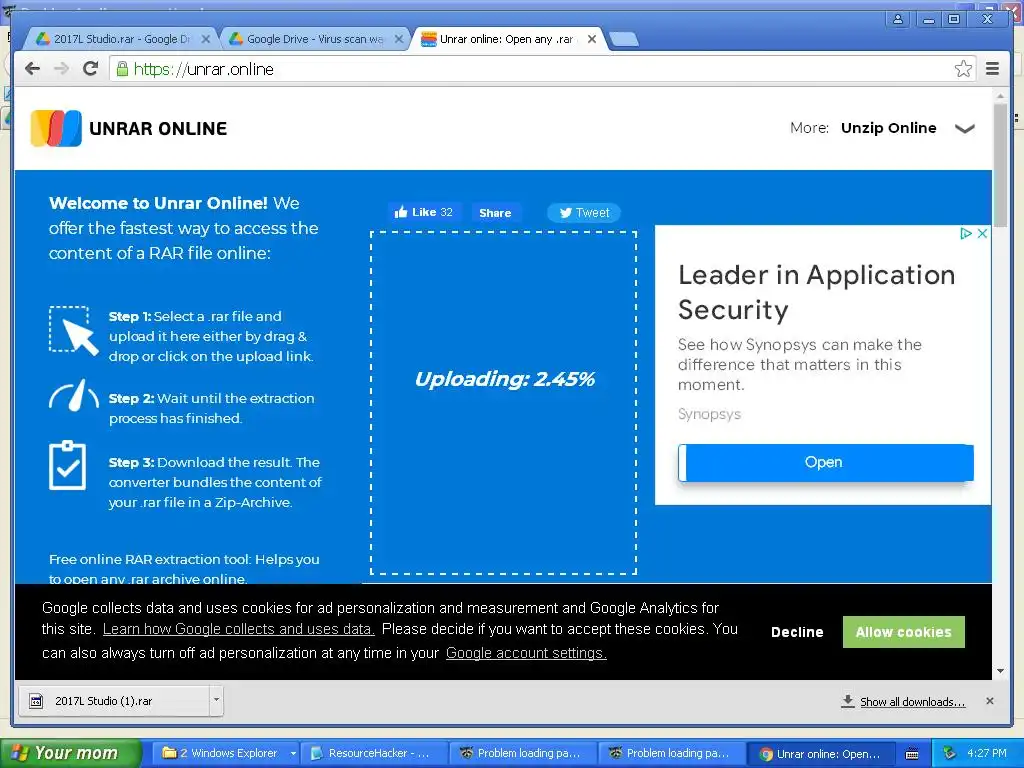
Task: Click the 2017L Studio (1).rar file icon
Action: [x=37, y=701]
